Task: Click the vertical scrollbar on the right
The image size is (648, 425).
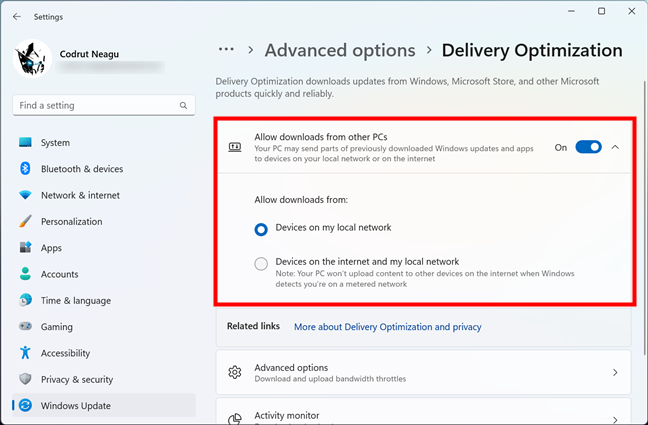Action: click(x=645, y=218)
